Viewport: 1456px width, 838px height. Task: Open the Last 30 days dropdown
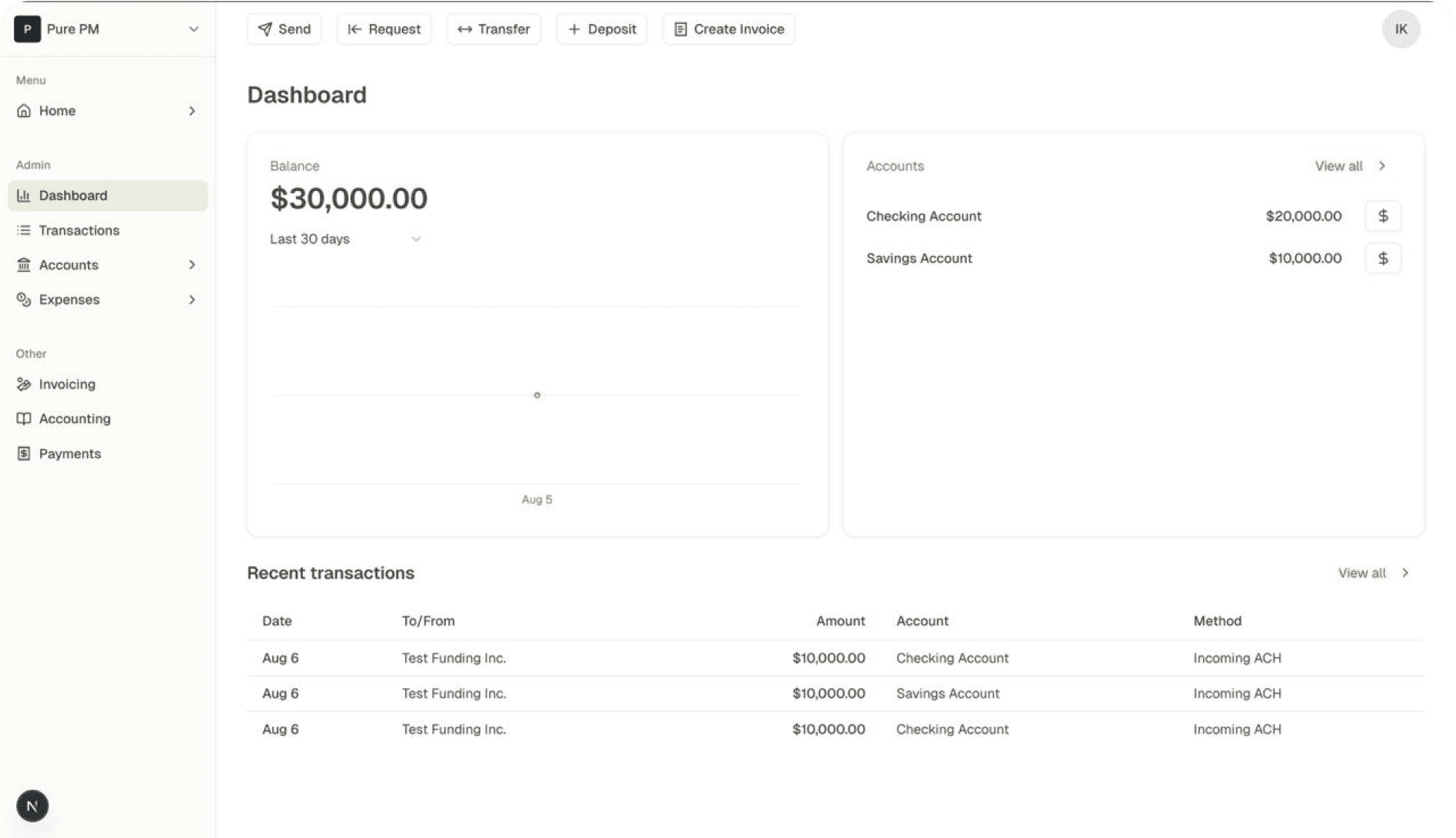pos(345,239)
